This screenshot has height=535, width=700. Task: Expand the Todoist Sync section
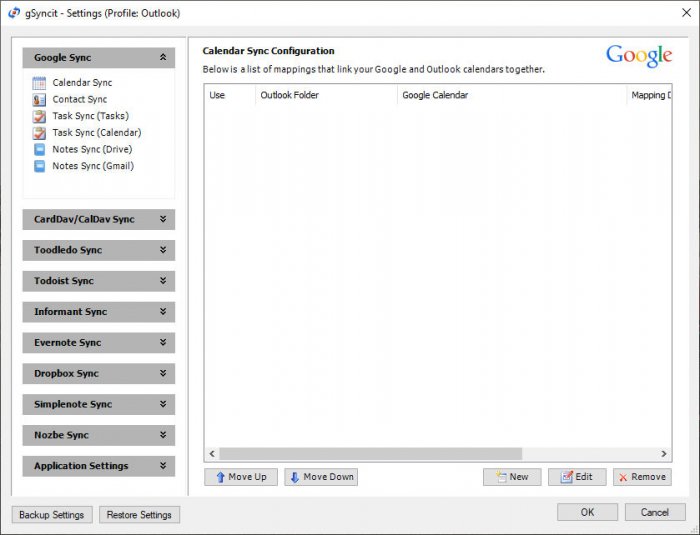coord(99,281)
